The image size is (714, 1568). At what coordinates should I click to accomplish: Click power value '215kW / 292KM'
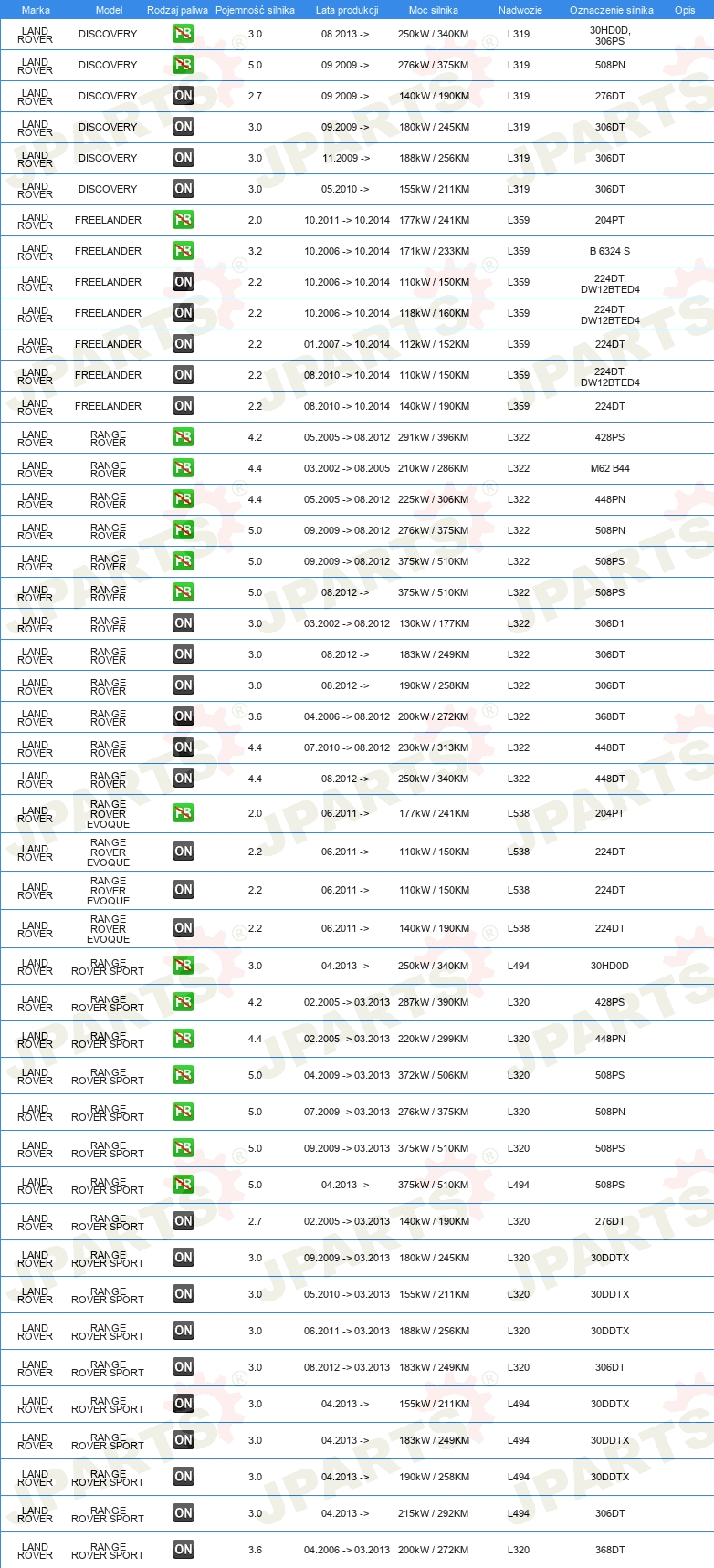click(x=434, y=1513)
